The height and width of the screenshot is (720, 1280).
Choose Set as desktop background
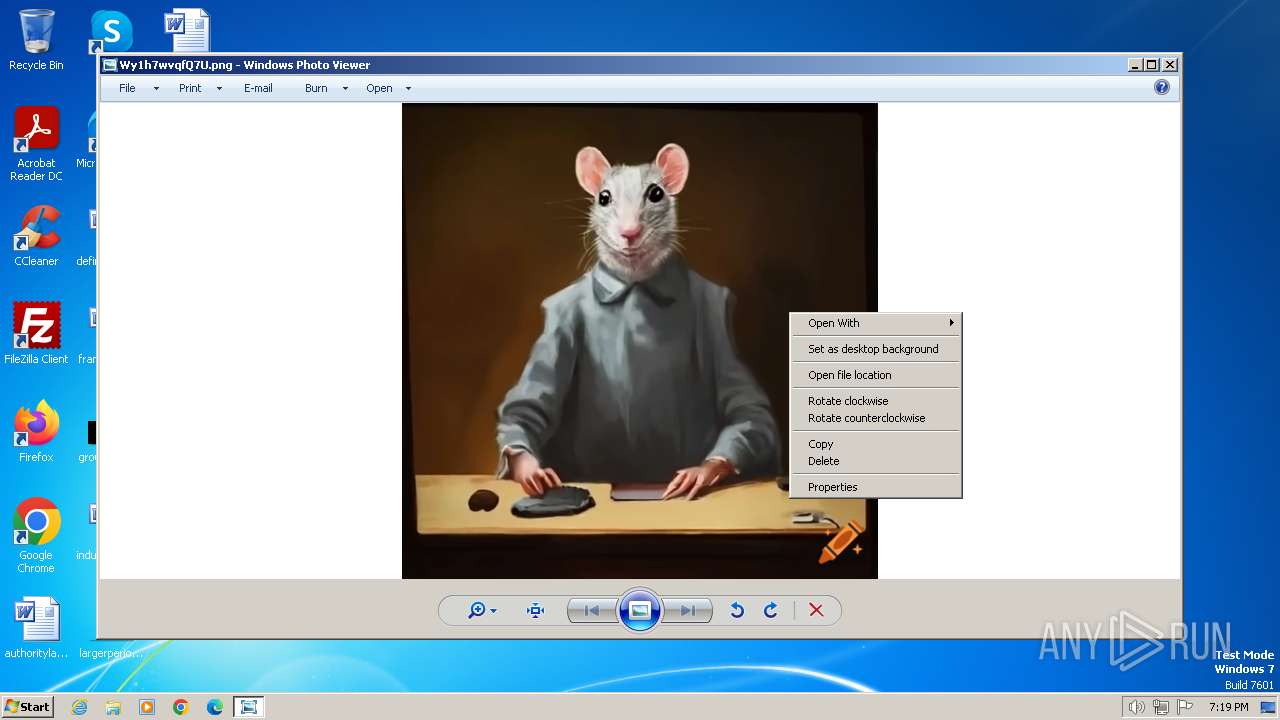[x=876, y=349]
